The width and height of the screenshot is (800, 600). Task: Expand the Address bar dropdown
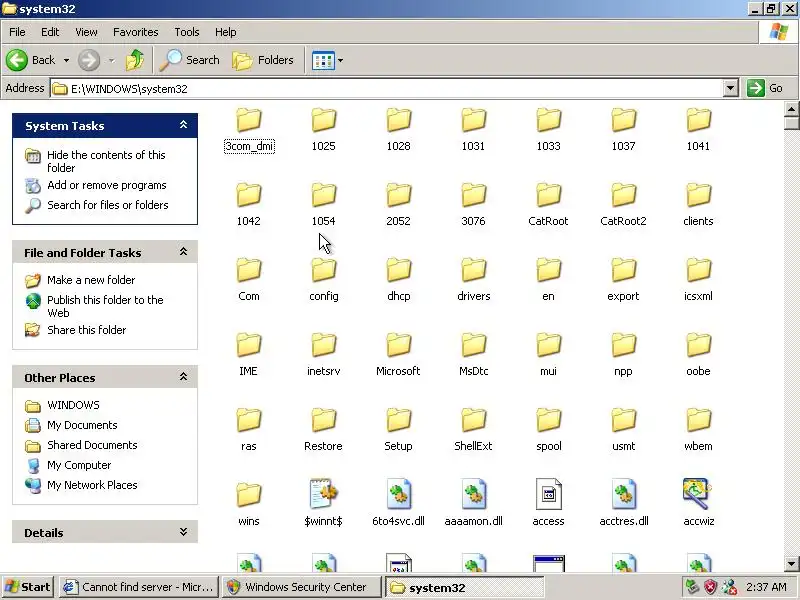click(731, 88)
